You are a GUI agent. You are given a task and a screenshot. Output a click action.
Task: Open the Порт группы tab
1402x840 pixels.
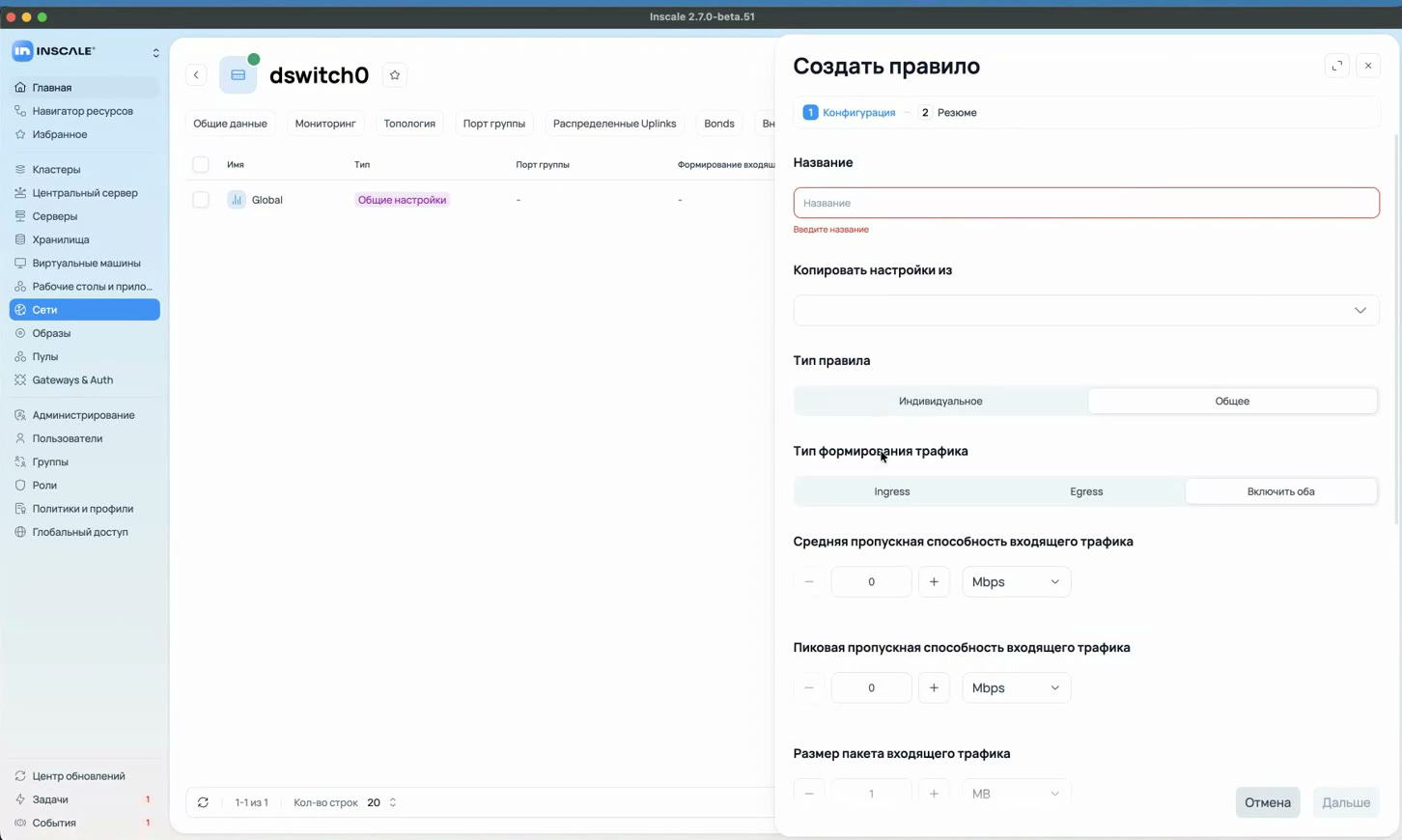(494, 124)
